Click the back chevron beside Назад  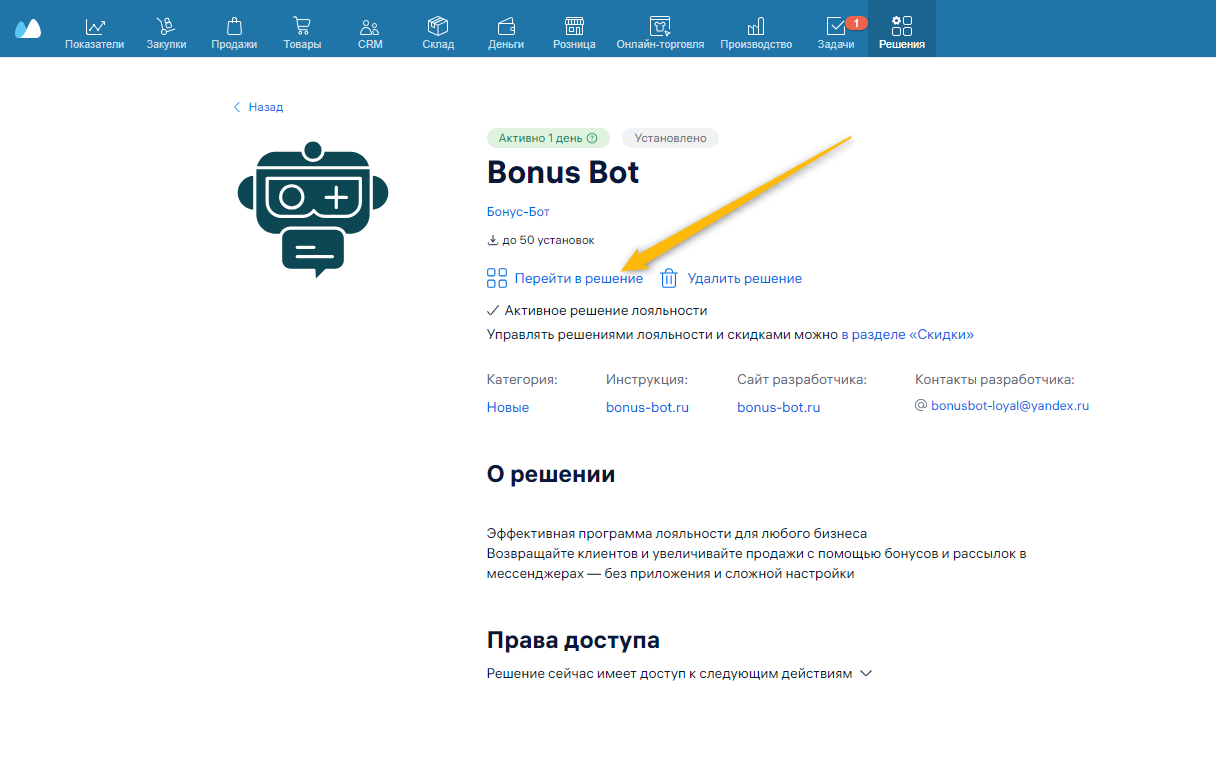coord(237,107)
